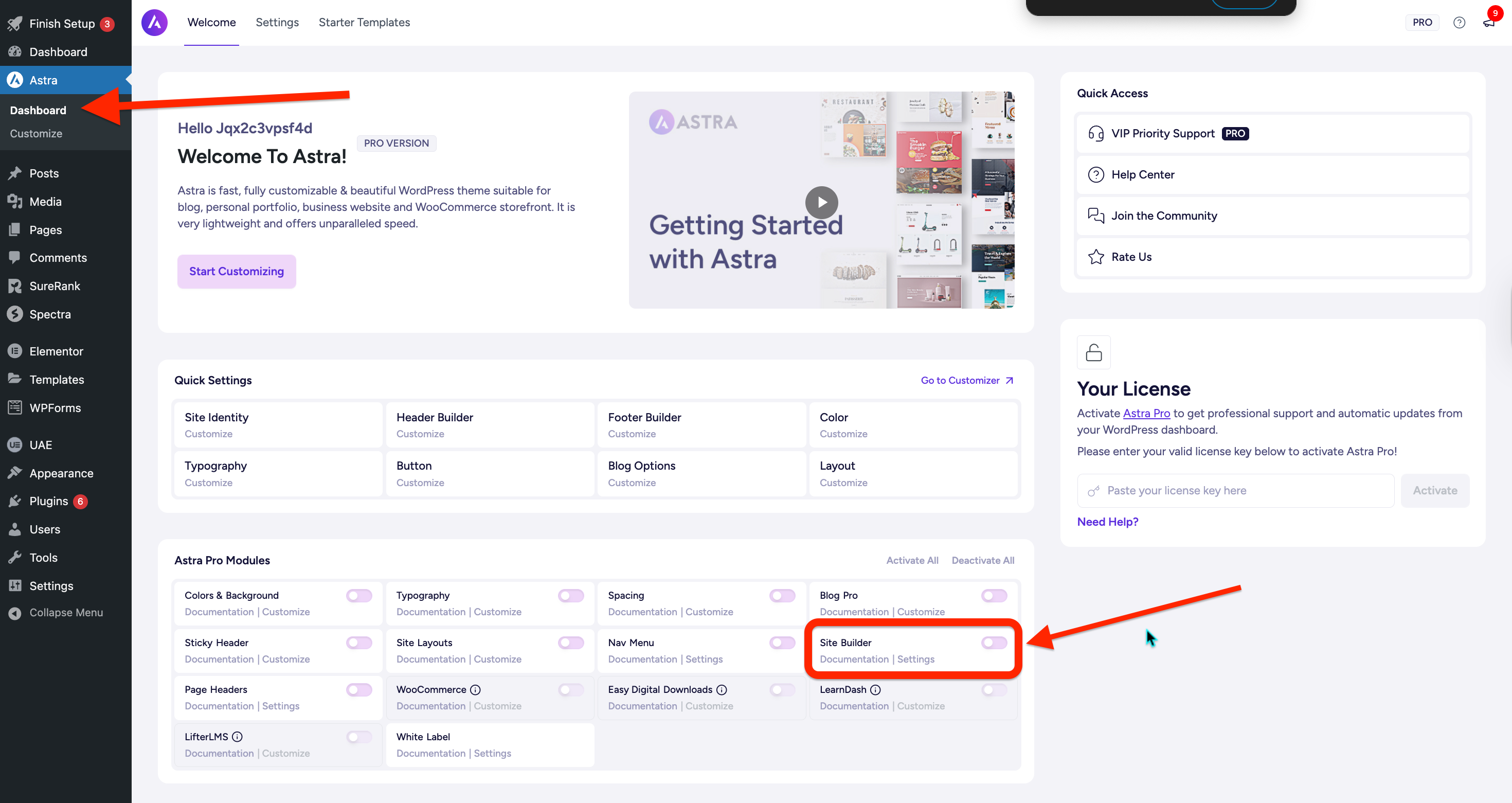
Task: Open the help question mark icon
Action: (1459, 22)
